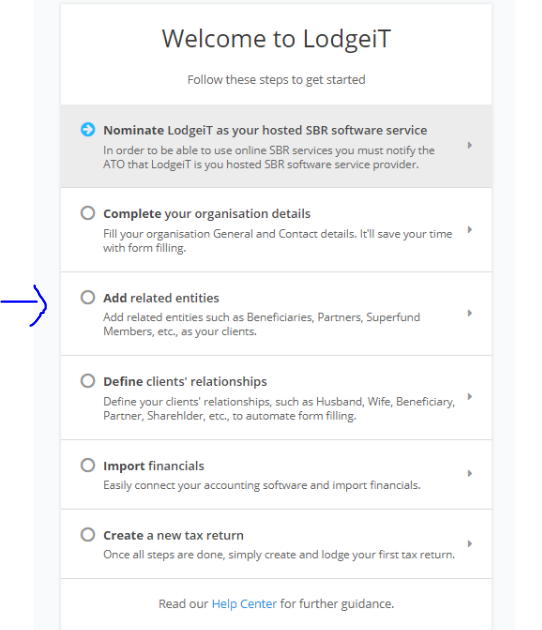Viewport: 542px width, 630px height.
Task: Select the Import financials circle
Action: coord(88,465)
